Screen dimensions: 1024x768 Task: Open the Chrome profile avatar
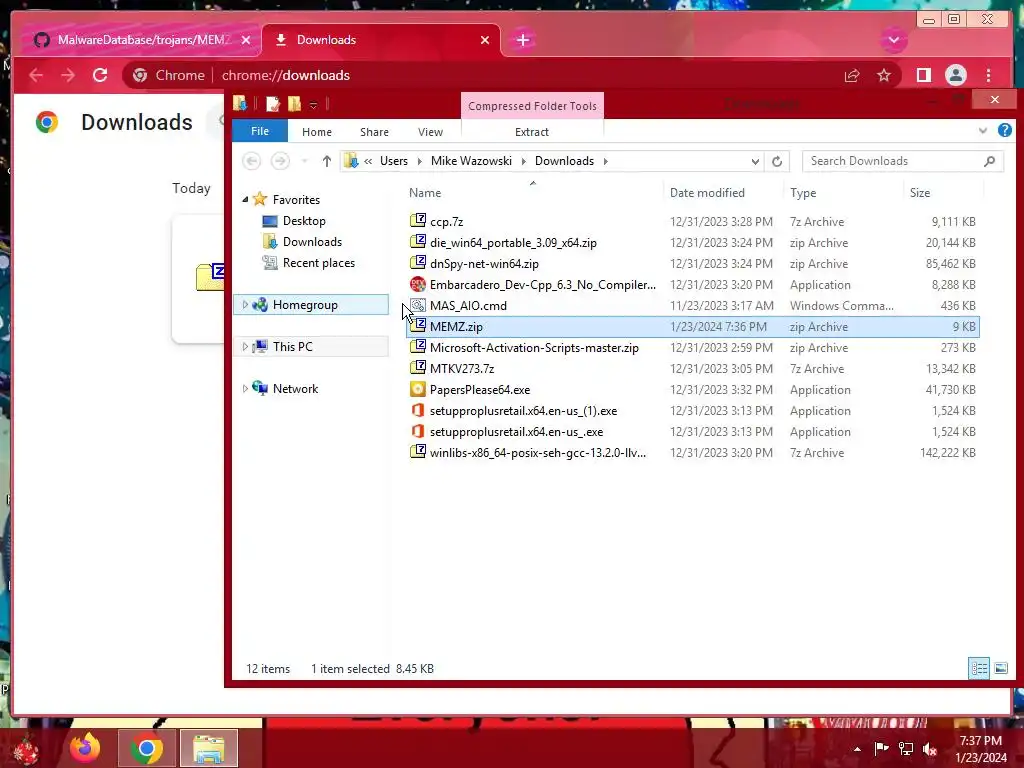point(955,76)
